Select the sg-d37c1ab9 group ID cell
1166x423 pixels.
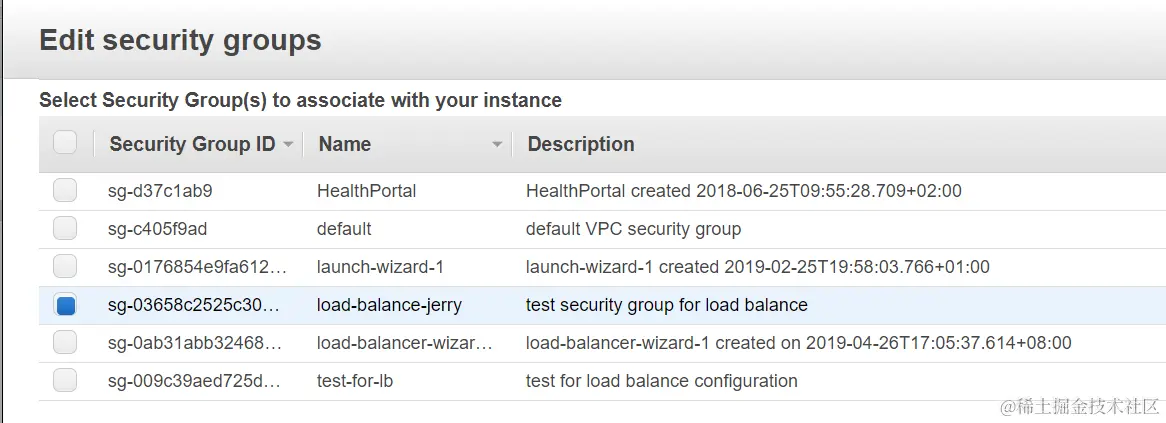click(x=160, y=191)
